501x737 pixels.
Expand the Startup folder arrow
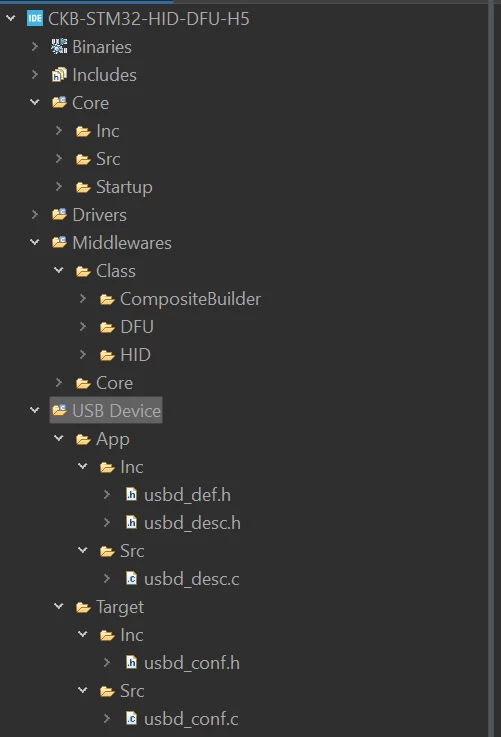click(x=59, y=187)
